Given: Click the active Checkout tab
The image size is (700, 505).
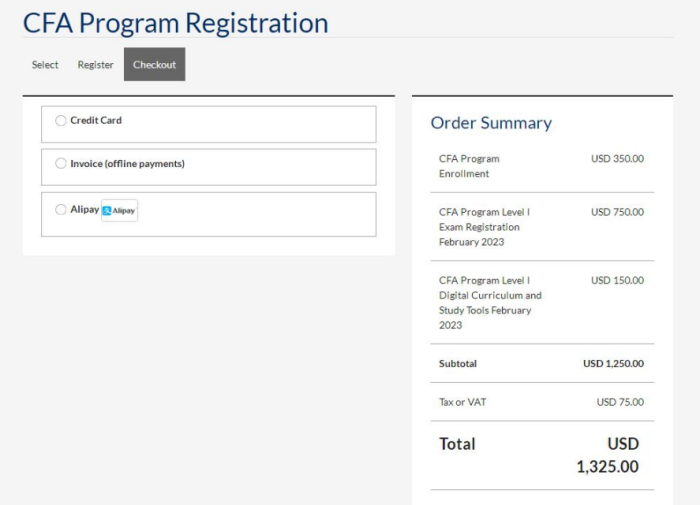Looking at the screenshot, I should pyautogui.click(x=154, y=65).
